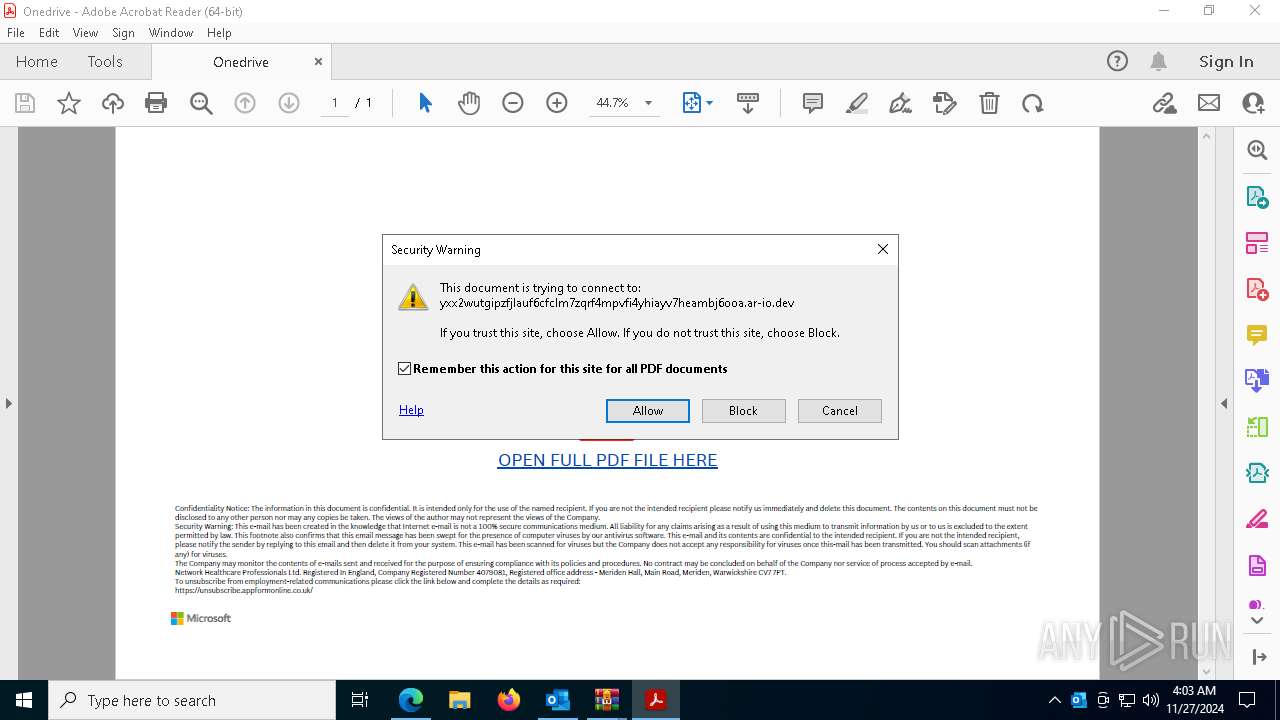Image resolution: width=1280 pixels, height=720 pixels.
Task: Open the Find text magnifier
Action: tap(201, 103)
